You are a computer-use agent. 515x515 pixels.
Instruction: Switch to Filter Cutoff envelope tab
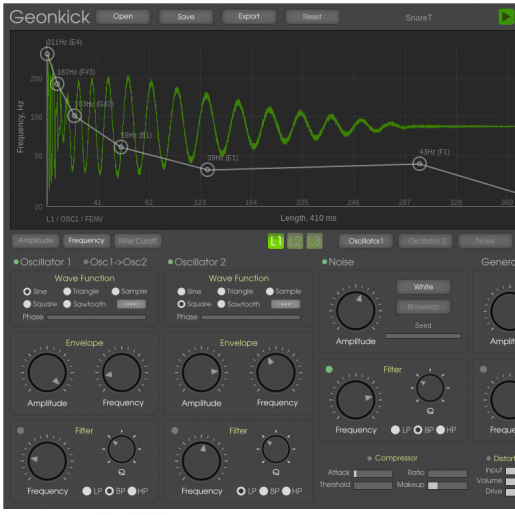[138, 241]
